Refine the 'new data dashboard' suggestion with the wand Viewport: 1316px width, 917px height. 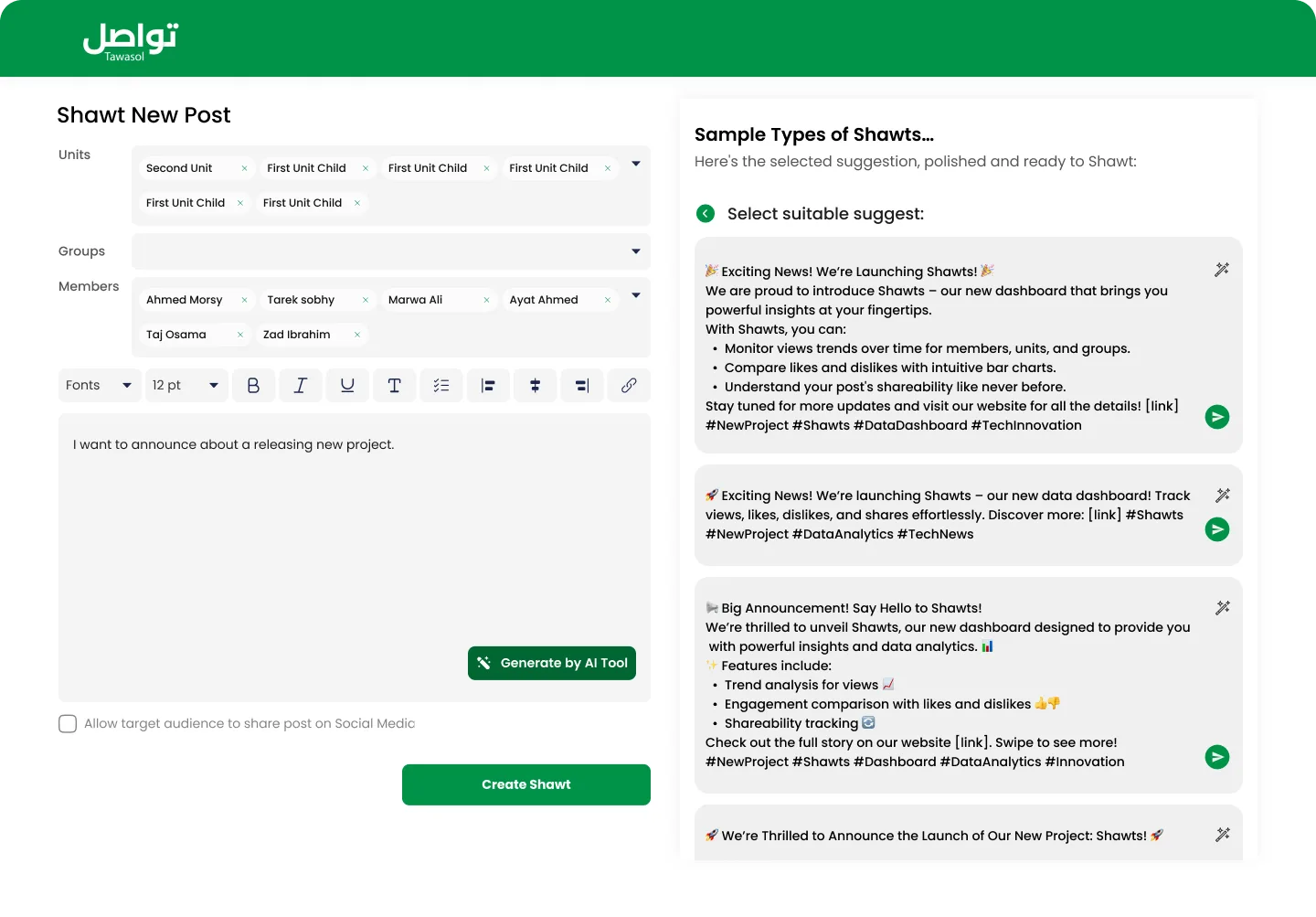[1223, 496]
